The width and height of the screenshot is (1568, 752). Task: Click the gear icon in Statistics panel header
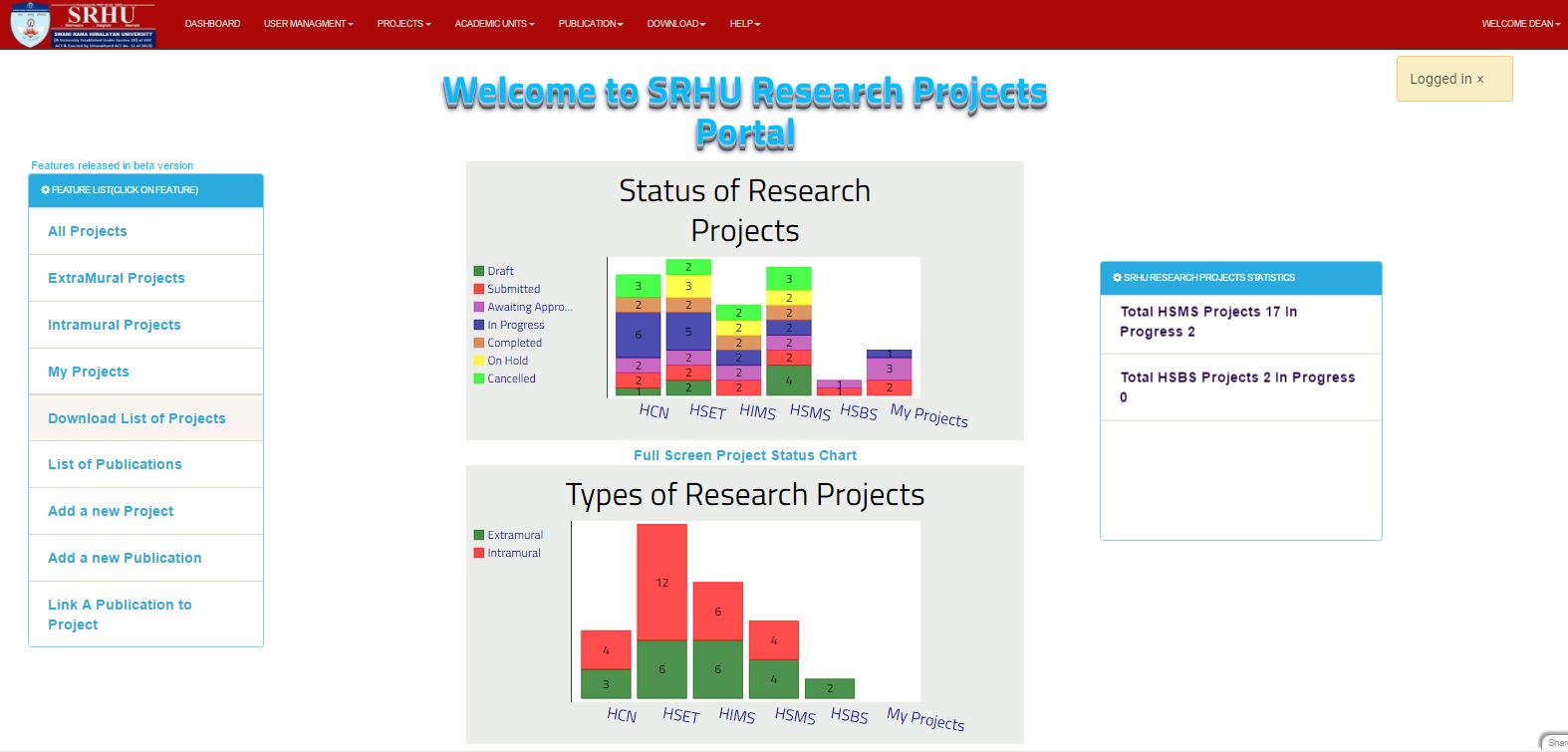pos(1117,278)
